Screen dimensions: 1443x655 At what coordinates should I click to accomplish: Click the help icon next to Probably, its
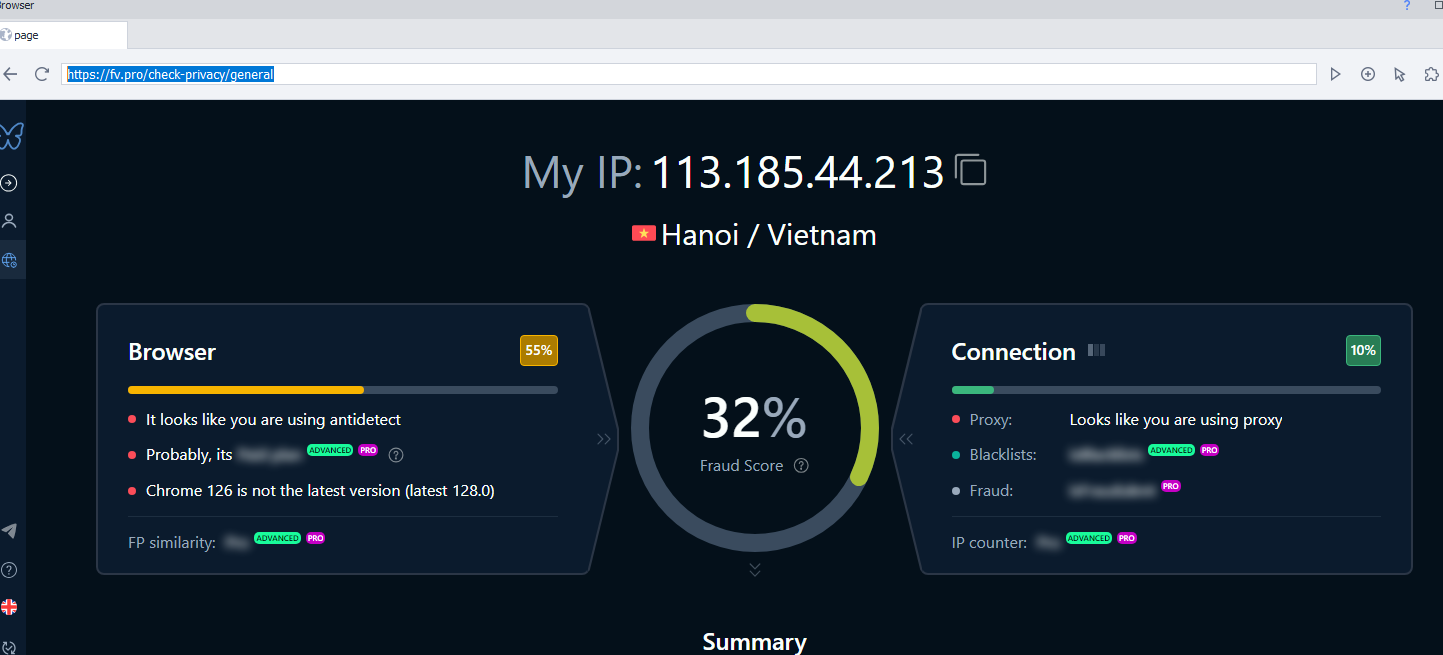[x=396, y=455]
